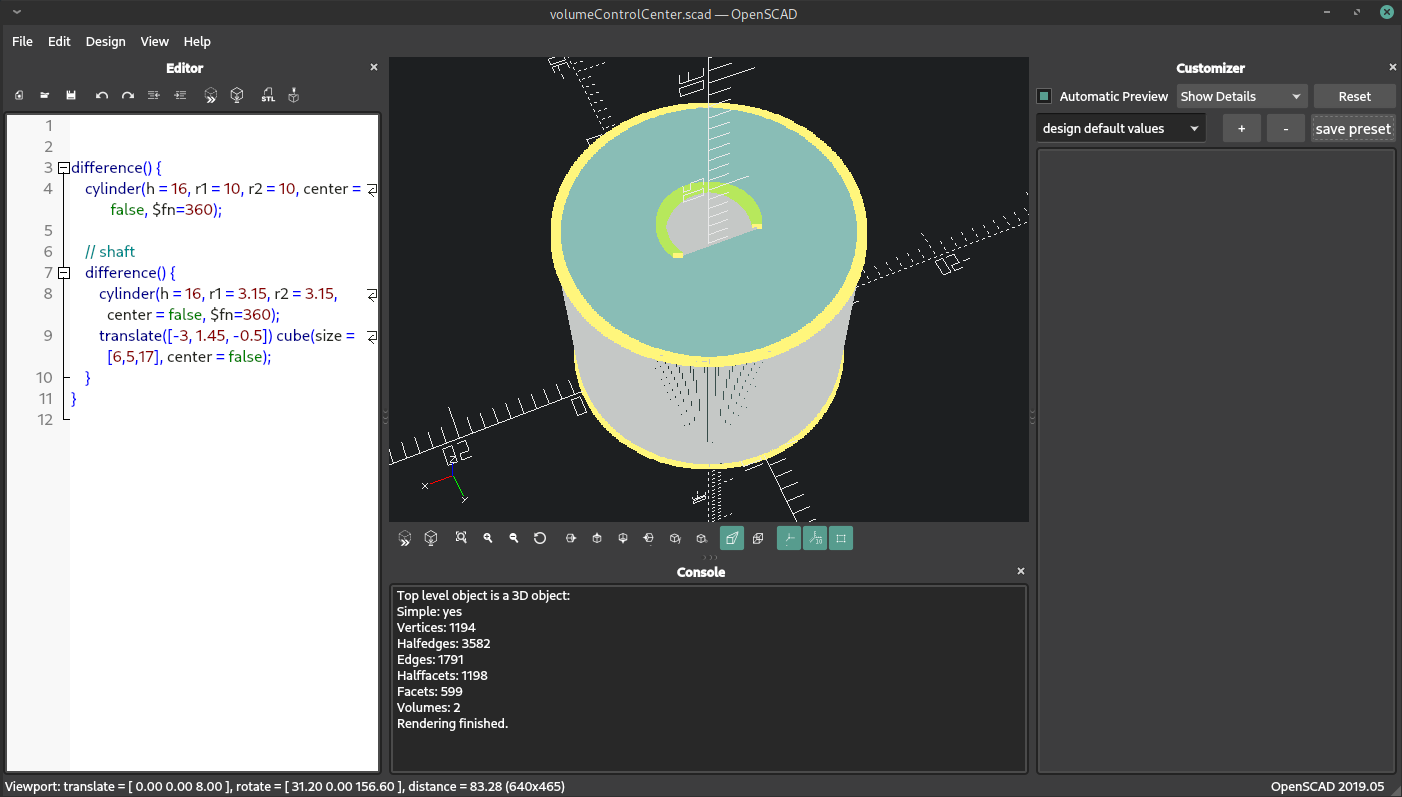The height and width of the screenshot is (797, 1402).
Task: Open the View menu
Action: click(154, 41)
